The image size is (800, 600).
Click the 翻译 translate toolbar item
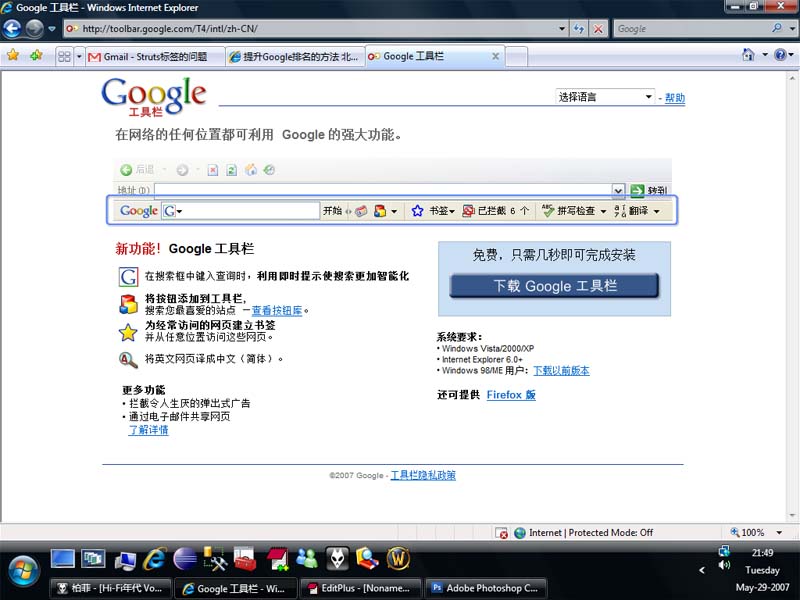[636, 211]
